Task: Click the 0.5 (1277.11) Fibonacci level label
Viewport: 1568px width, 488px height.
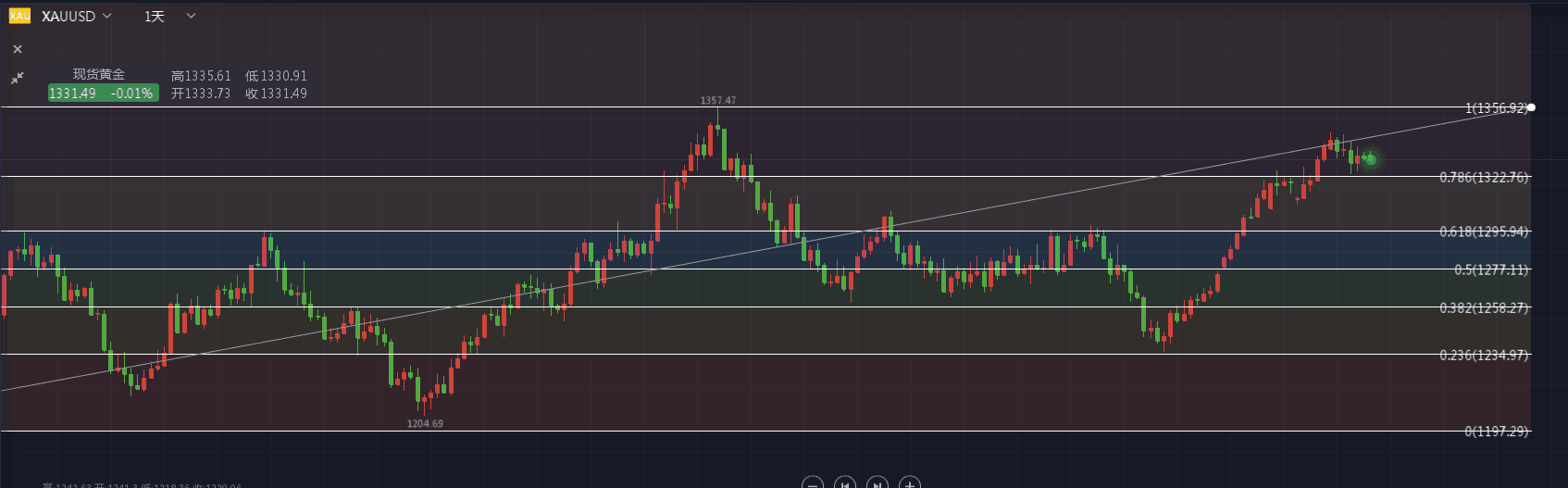Action: click(x=1490, y=269)
